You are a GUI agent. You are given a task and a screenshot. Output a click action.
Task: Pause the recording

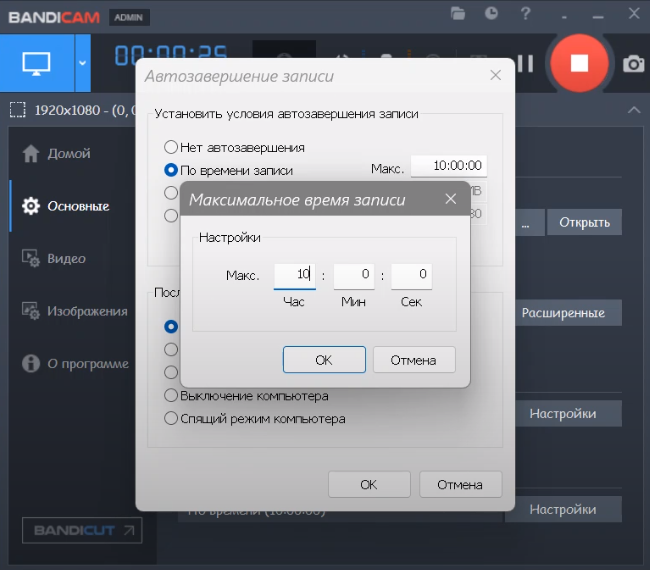[x=525, y=63]
